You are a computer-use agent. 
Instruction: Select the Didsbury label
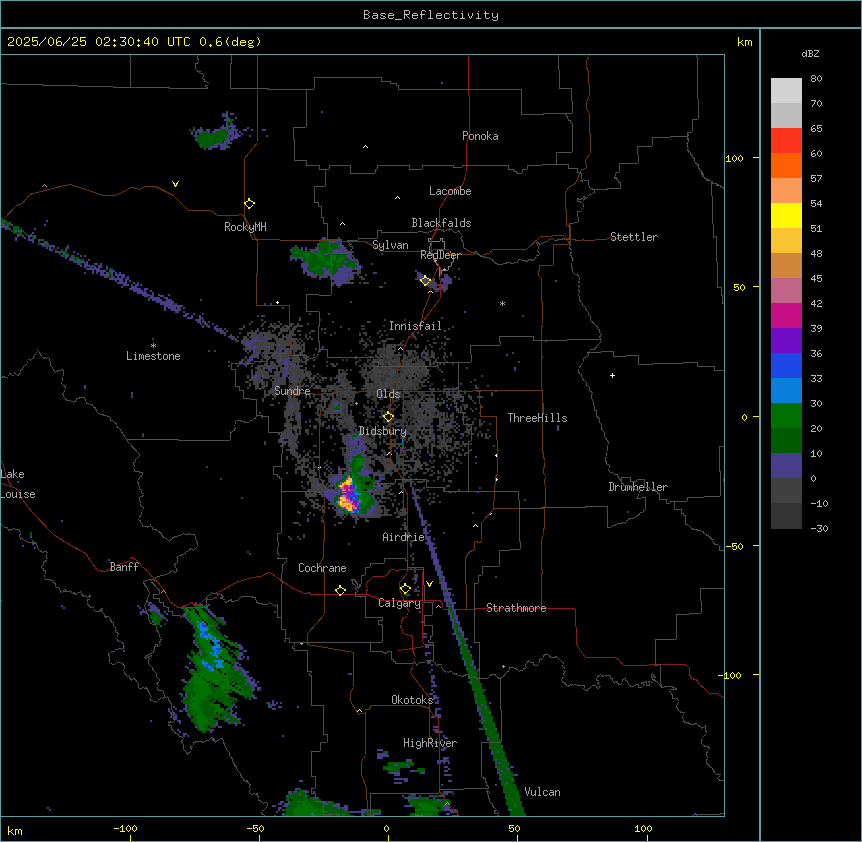[383, 431]
